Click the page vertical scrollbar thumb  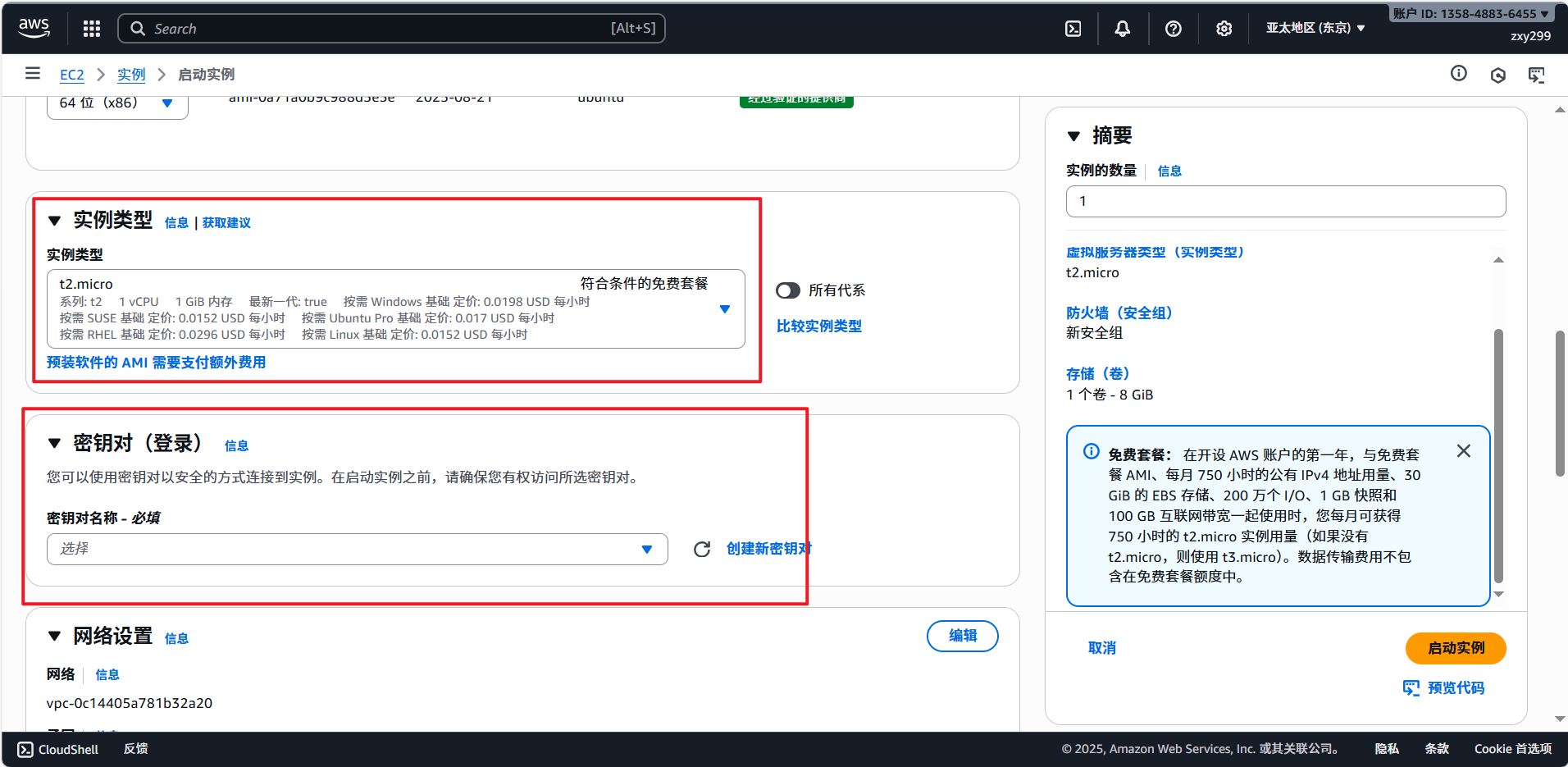click(x=1560, y=403)
